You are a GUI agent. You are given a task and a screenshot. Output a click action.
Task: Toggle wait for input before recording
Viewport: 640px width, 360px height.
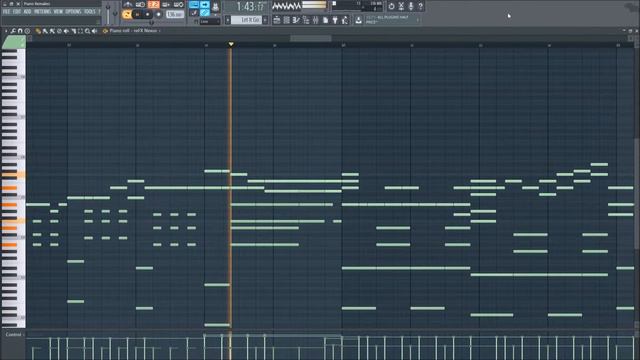[140, 4]
